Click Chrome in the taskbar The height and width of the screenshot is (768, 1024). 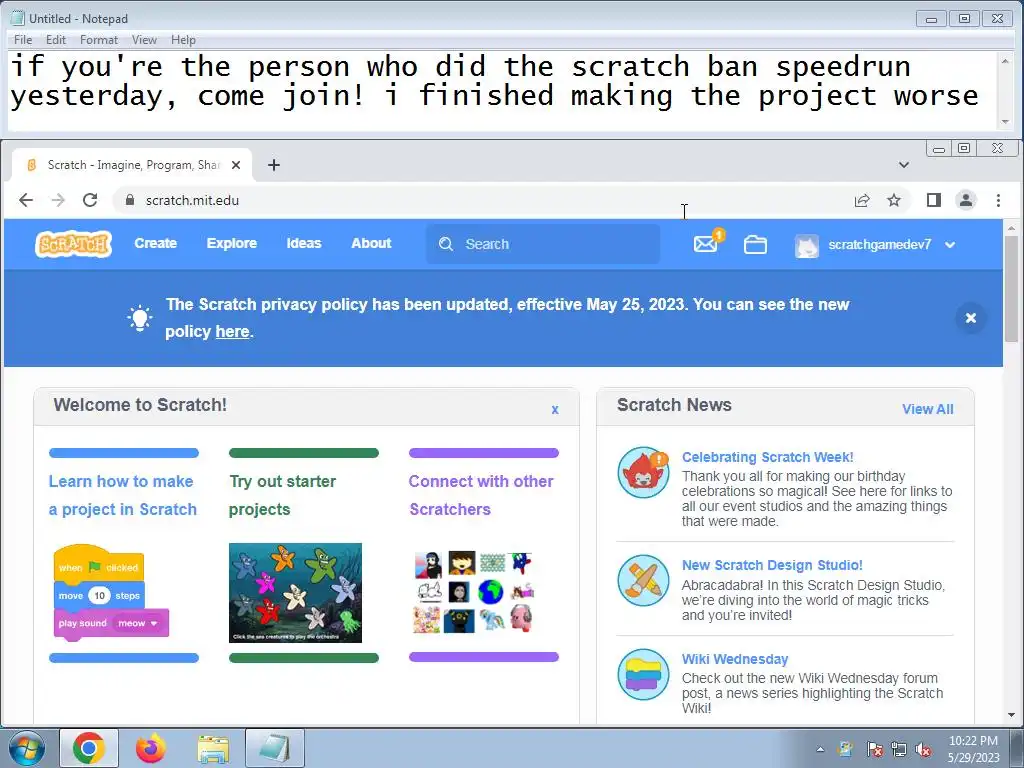pyautogui.click(x=89, y=748)
